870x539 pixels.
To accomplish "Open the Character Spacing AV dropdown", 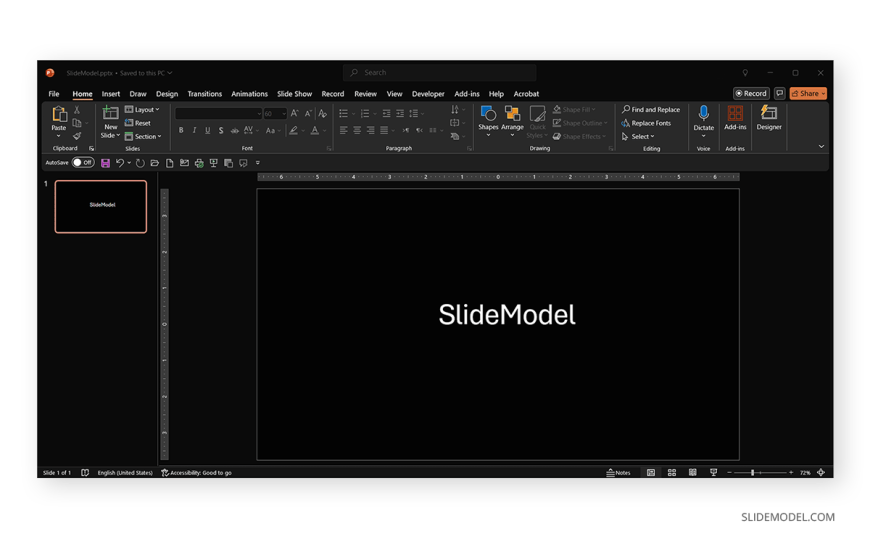I will click(x=251, y=130).
